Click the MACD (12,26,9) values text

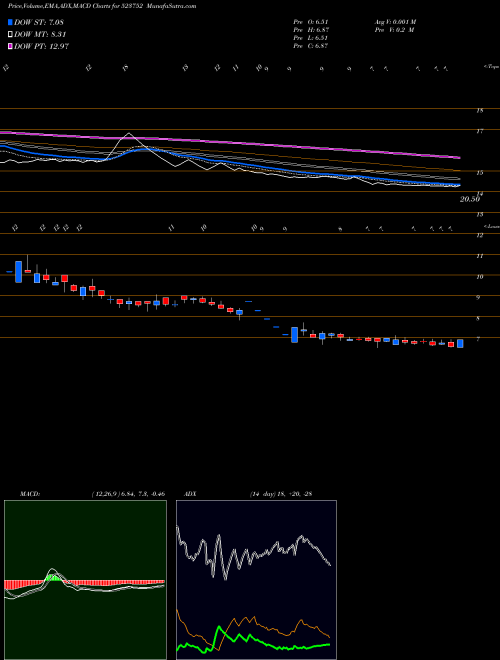pos(128,494)
